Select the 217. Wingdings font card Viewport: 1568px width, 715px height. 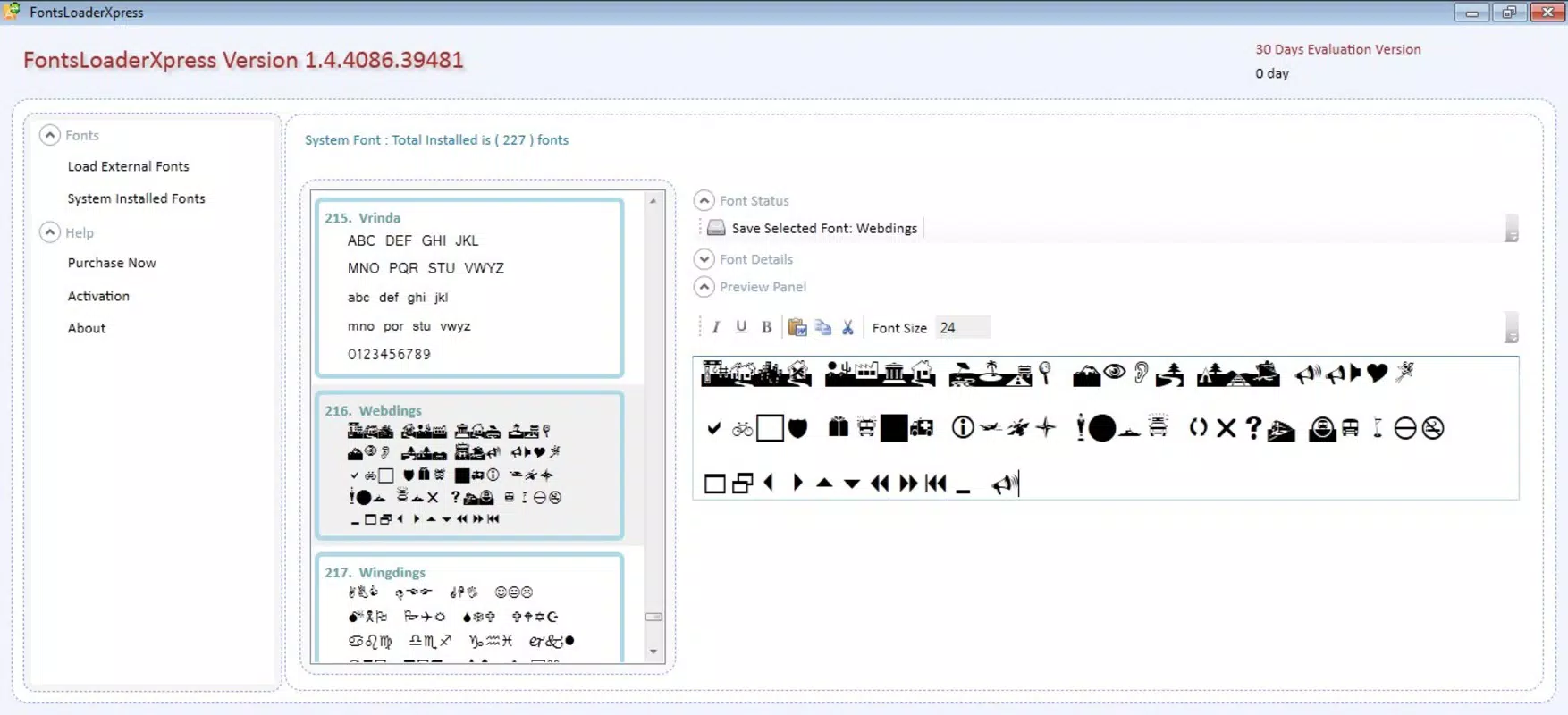coord(469,608)
